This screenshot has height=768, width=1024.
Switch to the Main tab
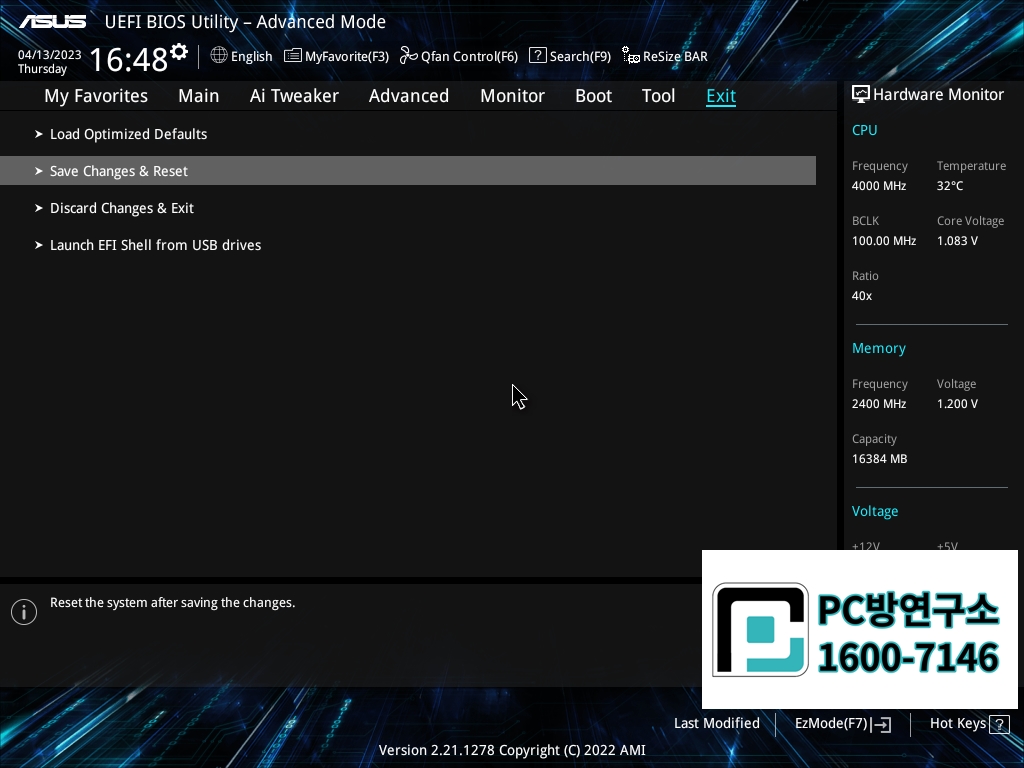point(199,96)
